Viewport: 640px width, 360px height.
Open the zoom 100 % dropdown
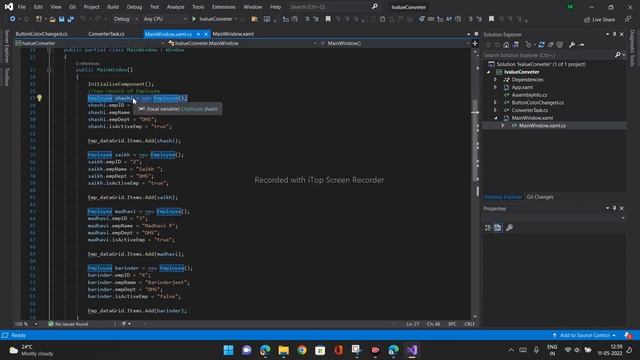click(x=26, y=324)
